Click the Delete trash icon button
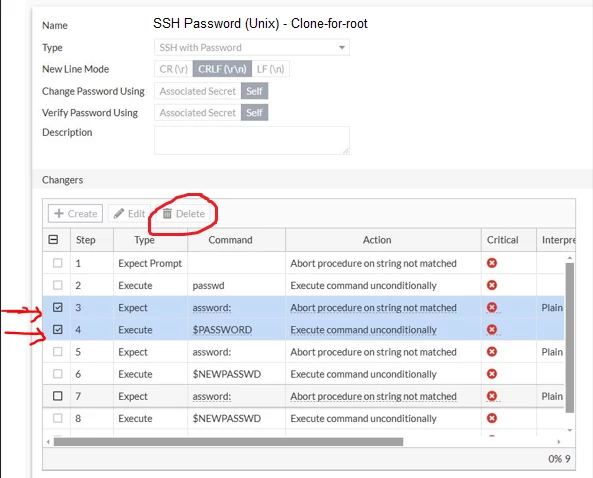 (183, 214)
